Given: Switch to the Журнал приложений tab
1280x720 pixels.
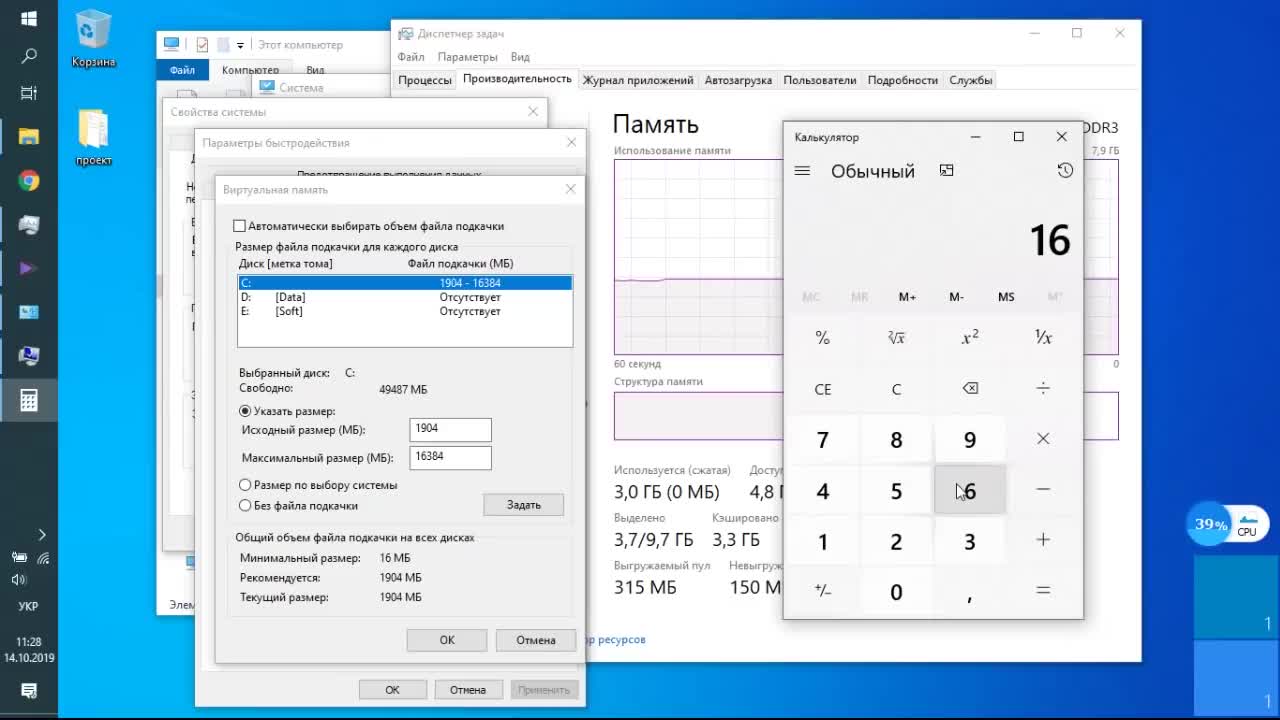Looking at the screenshot, I should coord(638,80).
